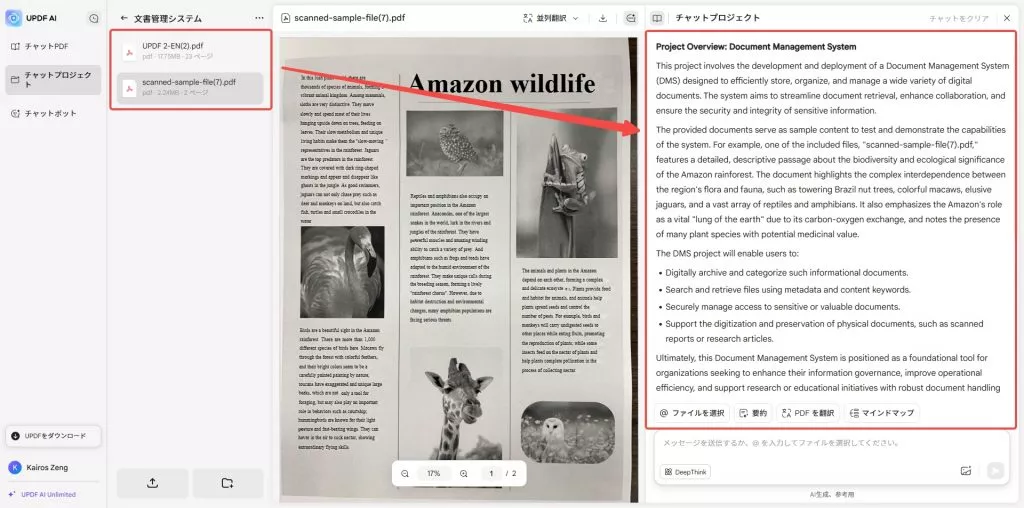Click the 文書管理システム project title

tap(168, 19)
